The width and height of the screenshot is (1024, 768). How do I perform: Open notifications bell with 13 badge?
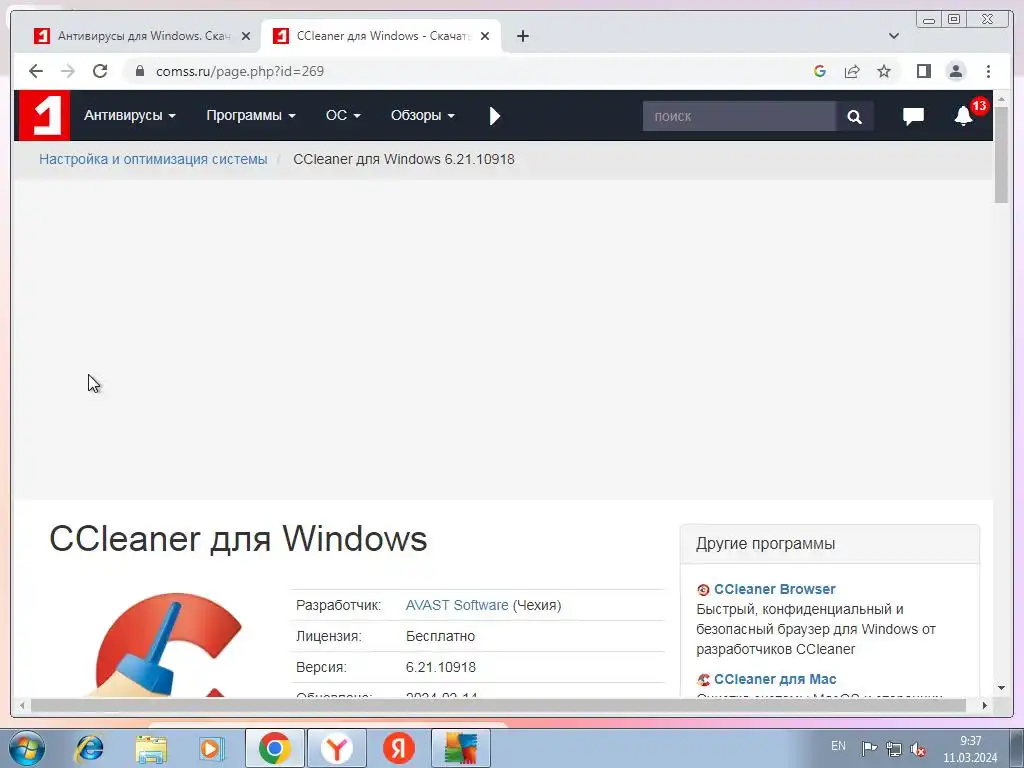coord(964,116)
